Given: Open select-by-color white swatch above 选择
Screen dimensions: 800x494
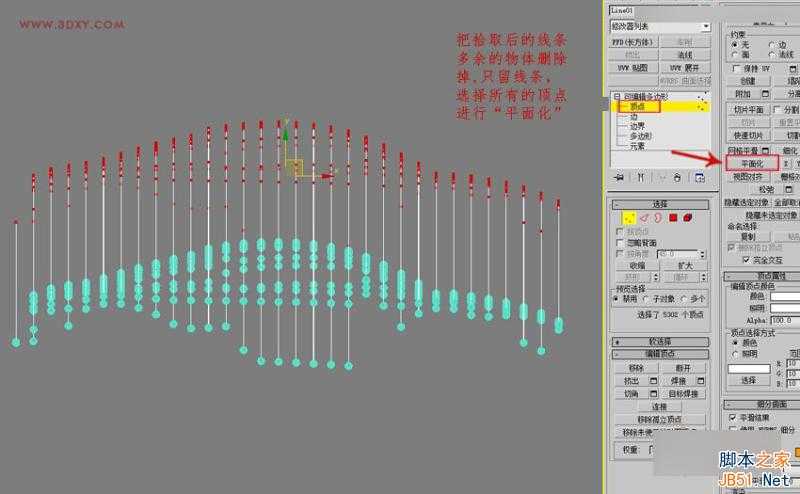Looking at the screenshot, I should pos(749,368).
